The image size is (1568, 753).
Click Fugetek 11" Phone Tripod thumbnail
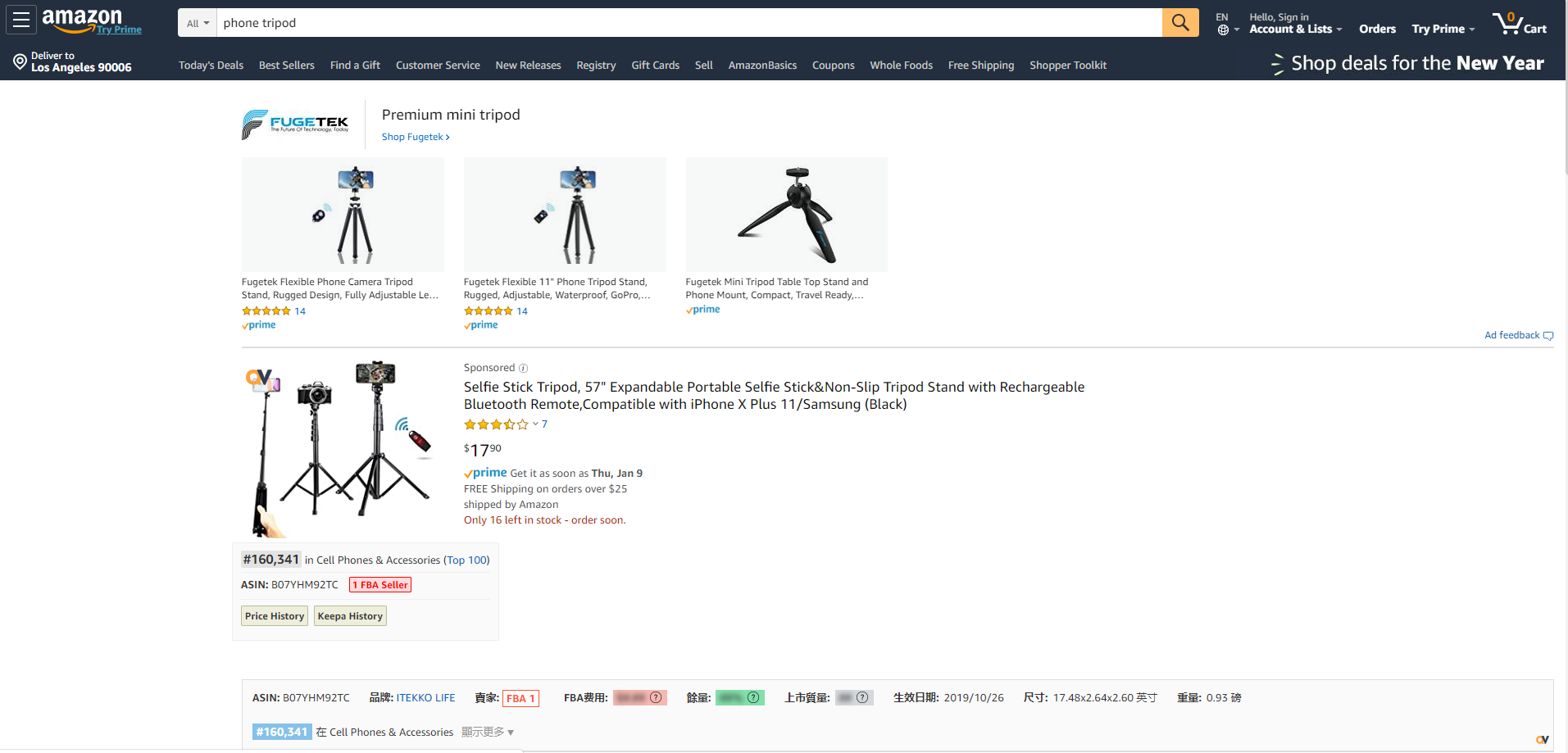coord(565,215)
